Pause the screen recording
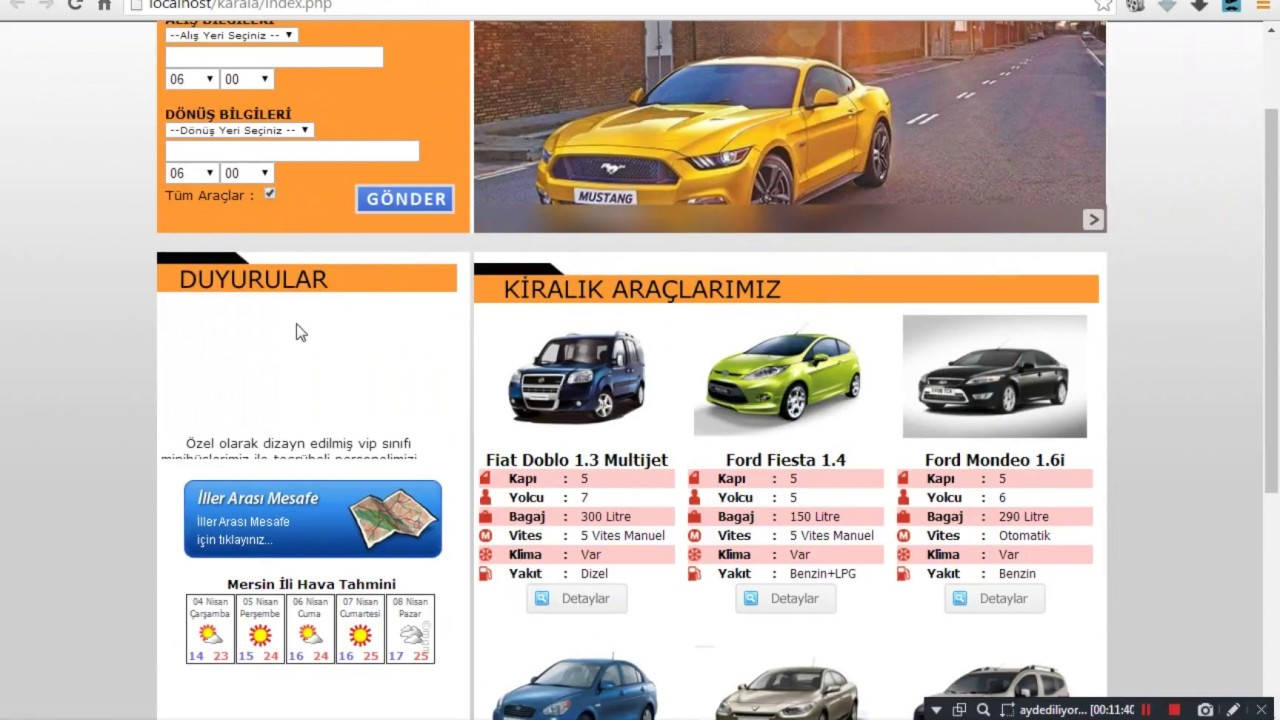The height and width of the screenshot is (720, 1280). [1146, 710]
